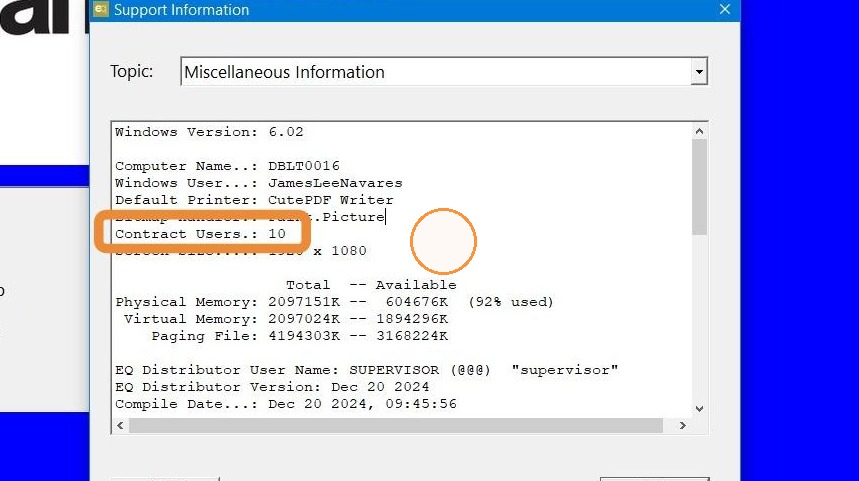Screen dimensions: 859x481
Task: Click the 'Windows User' JamesLeeNavares line
Action: [x=259, y=183]
